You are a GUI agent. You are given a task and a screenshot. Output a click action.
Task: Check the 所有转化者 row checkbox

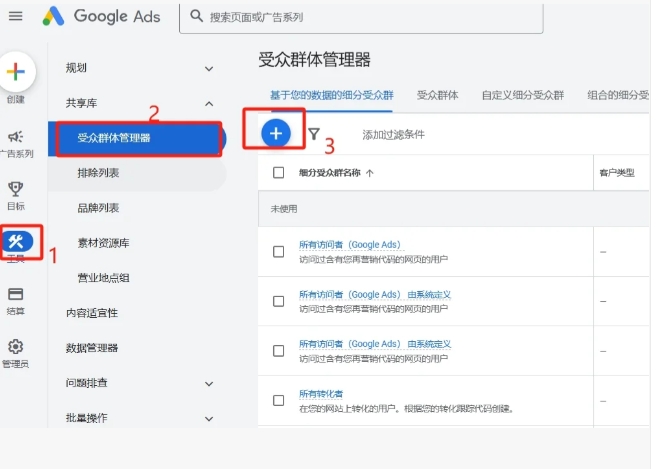tap(279, 400)
